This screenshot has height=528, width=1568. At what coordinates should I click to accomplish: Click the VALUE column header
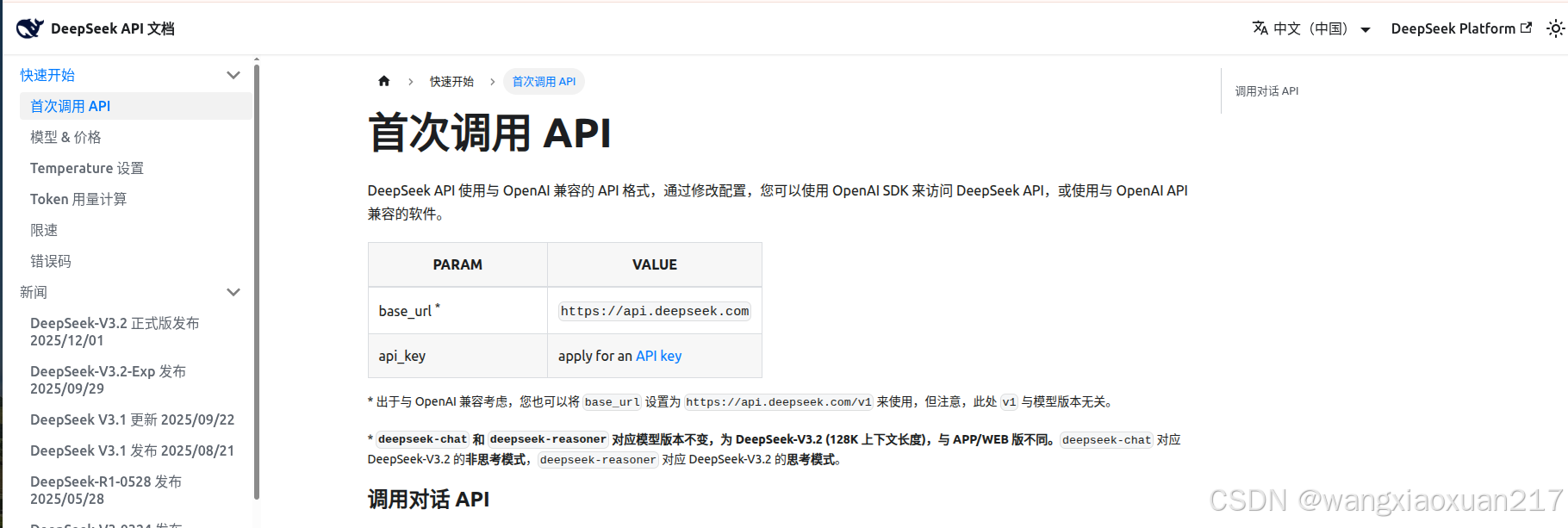655,264
